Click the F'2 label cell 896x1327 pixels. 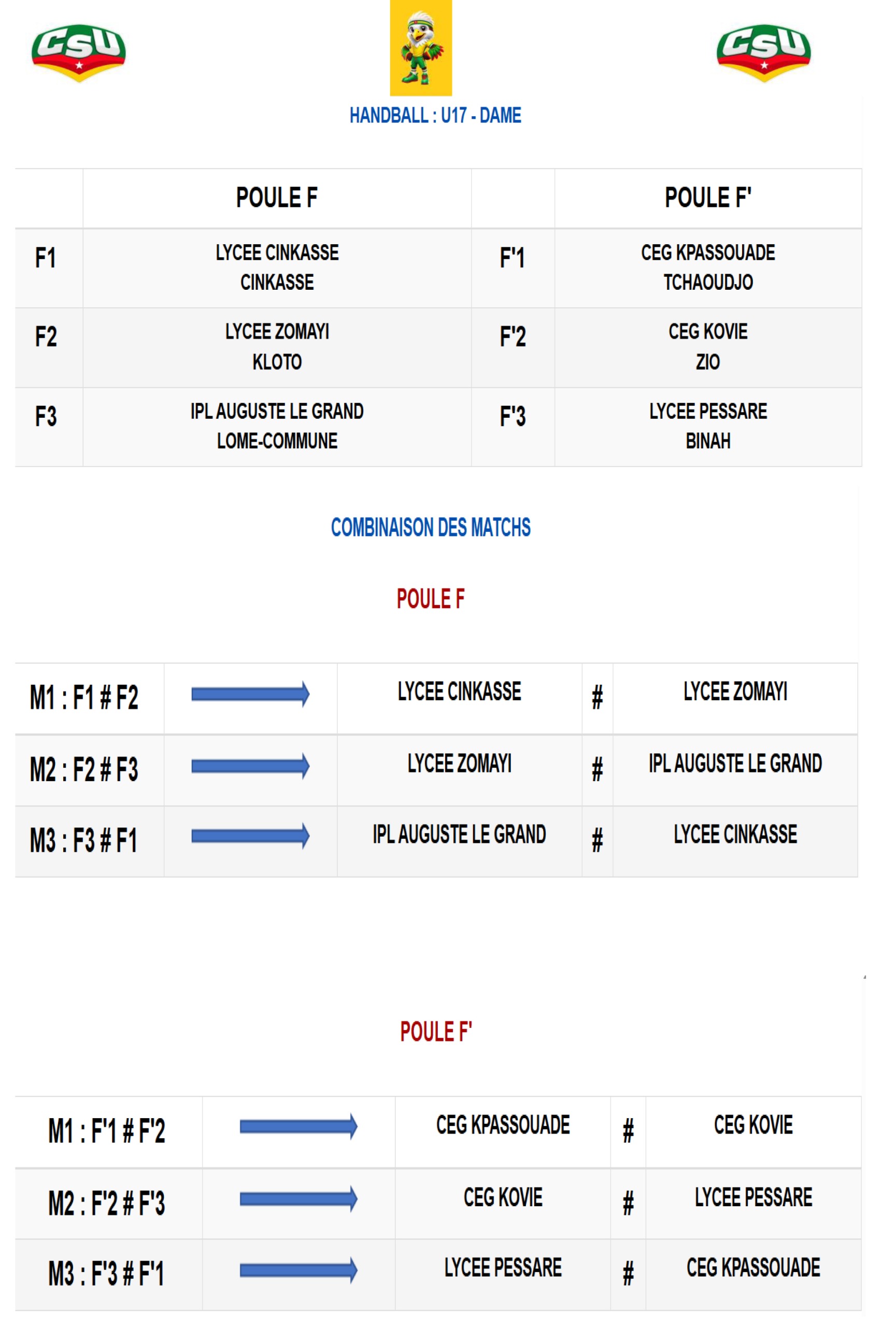[513, 347]
